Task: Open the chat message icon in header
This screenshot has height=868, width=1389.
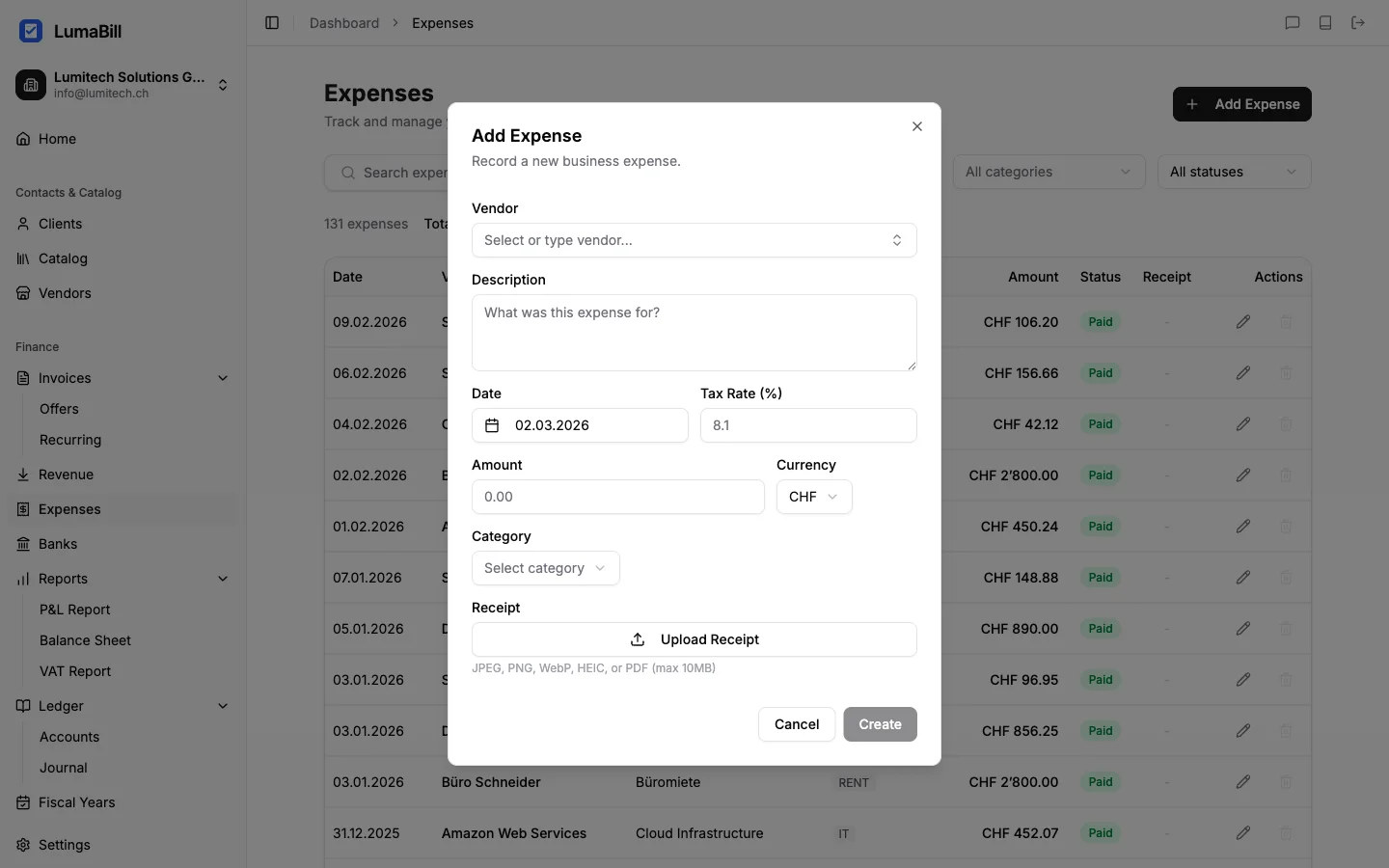Action: point(1293,23)
